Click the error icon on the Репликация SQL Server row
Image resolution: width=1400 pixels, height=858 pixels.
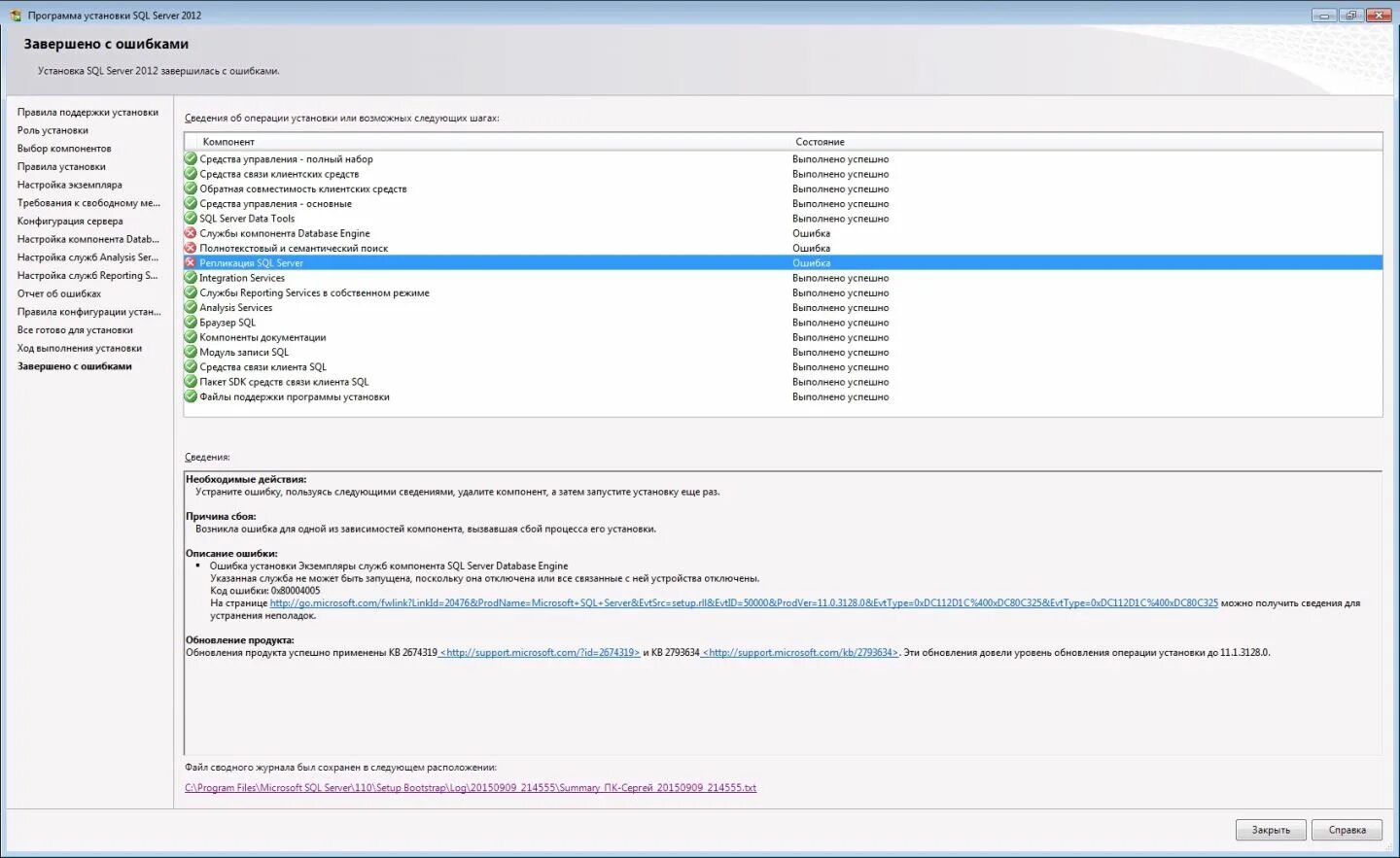(x=191, y=263)
